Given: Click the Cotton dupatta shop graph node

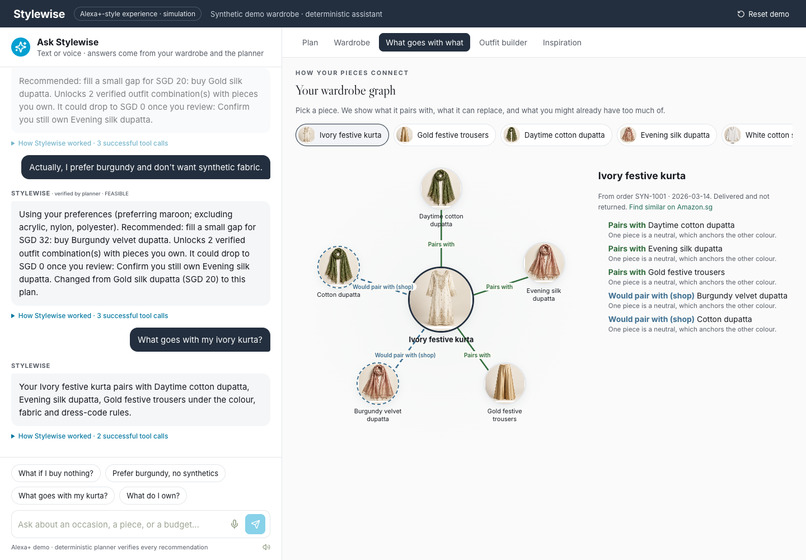Looking at the screenshot, I should click(338, 266).
